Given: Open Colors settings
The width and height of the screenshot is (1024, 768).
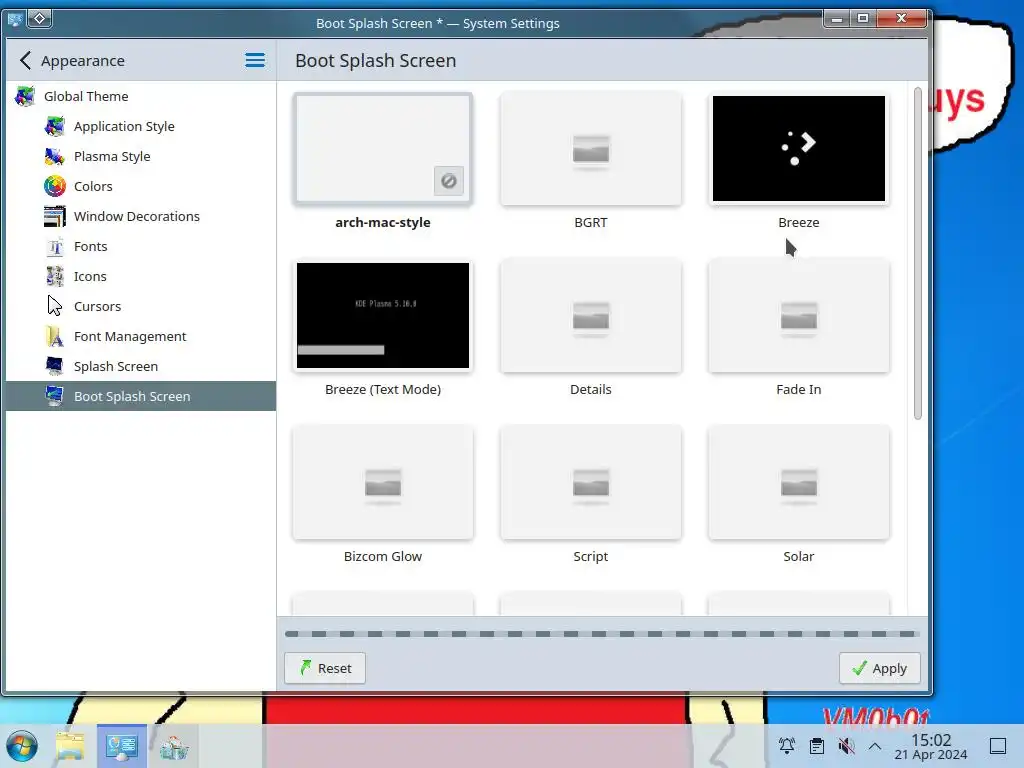Looking at the screenshot, I should click(x=140, y=186).
